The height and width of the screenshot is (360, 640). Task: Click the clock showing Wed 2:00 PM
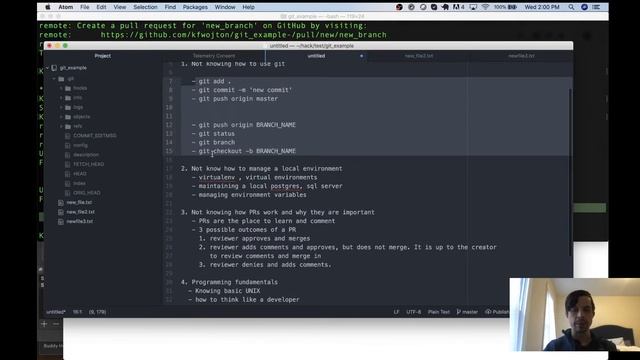542,7
